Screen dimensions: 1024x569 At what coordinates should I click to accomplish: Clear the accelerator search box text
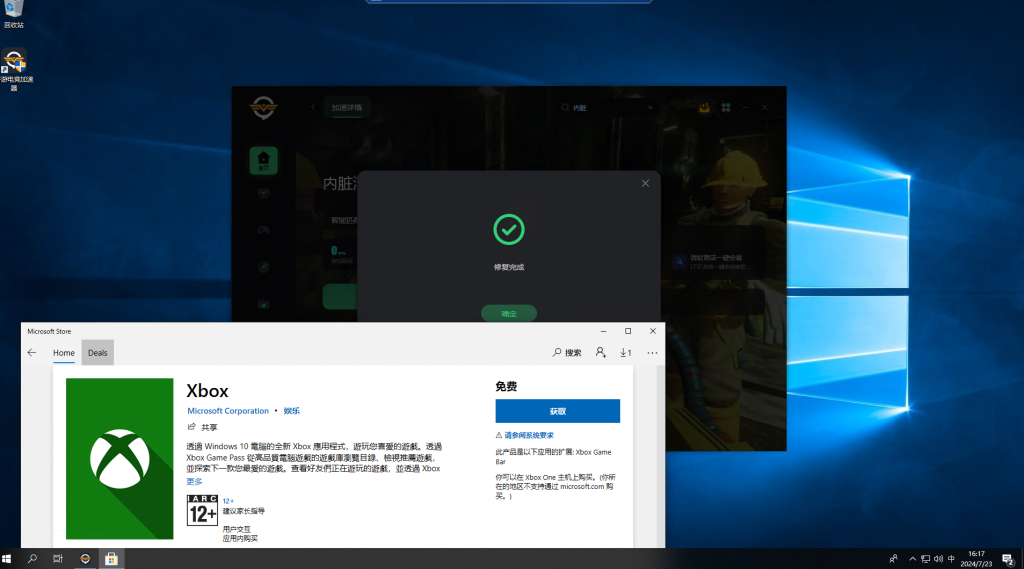click(x=650, y=108)
